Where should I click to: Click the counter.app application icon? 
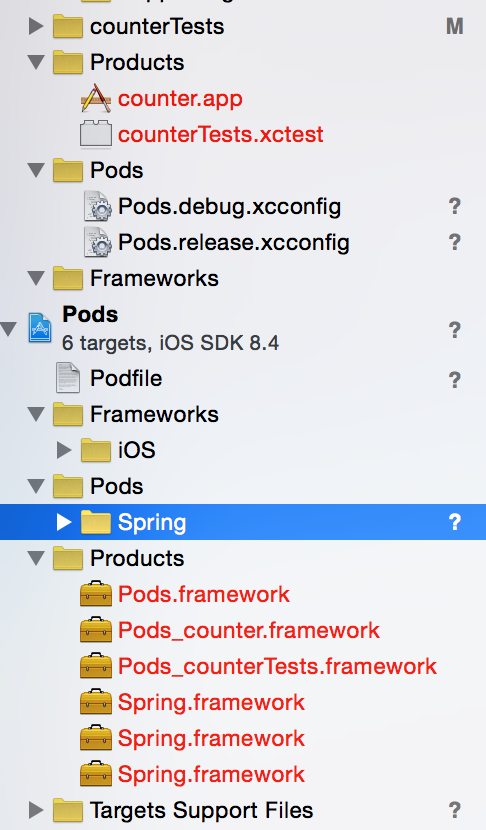(96, 98)
